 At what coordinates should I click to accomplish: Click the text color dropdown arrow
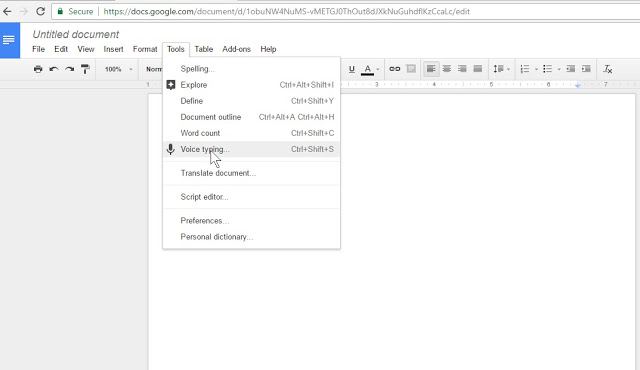pyautogui.click(x=378, y=69)
